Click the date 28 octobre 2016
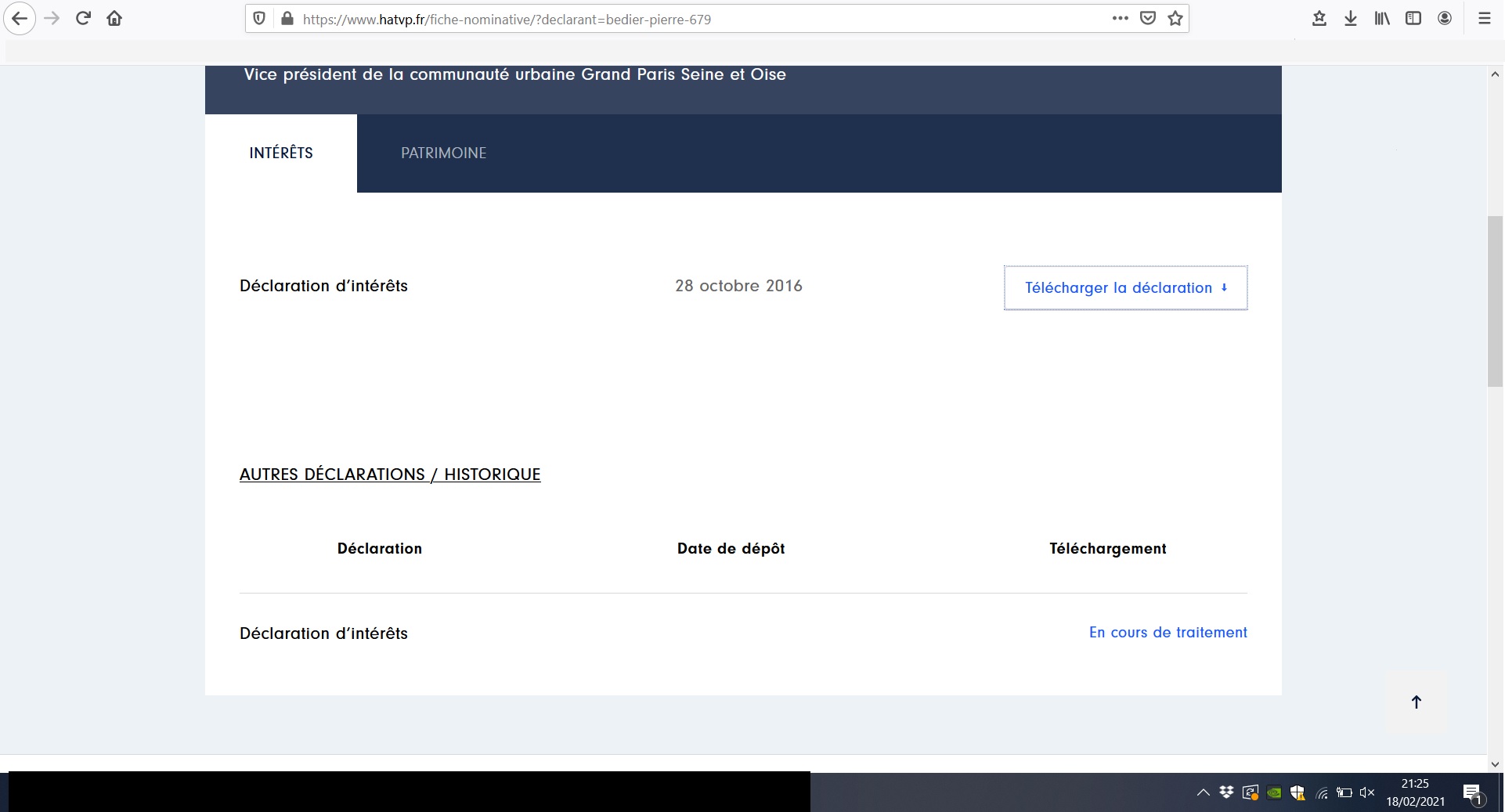1505x812 pixels. tap(738, 286)
